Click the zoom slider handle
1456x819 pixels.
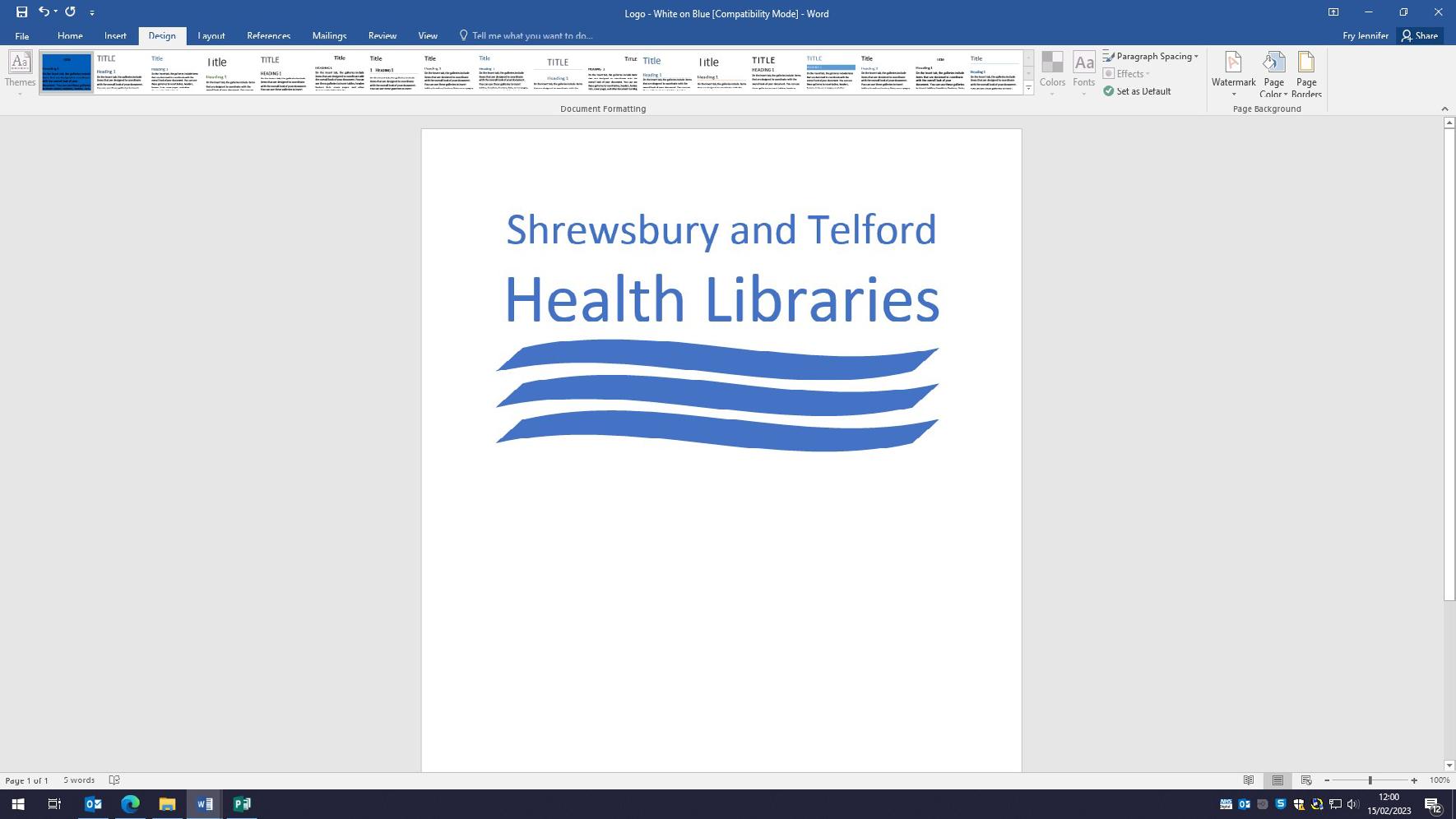(1370, 780)
